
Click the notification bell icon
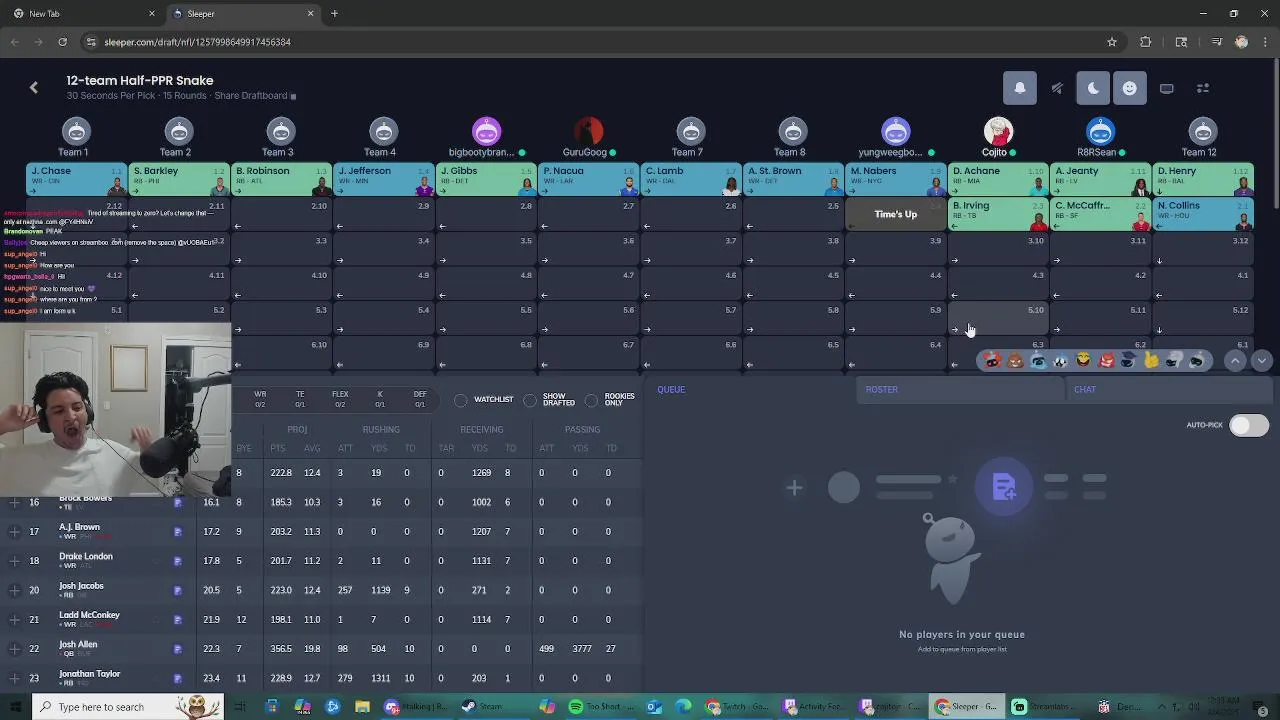[1020, 88]
